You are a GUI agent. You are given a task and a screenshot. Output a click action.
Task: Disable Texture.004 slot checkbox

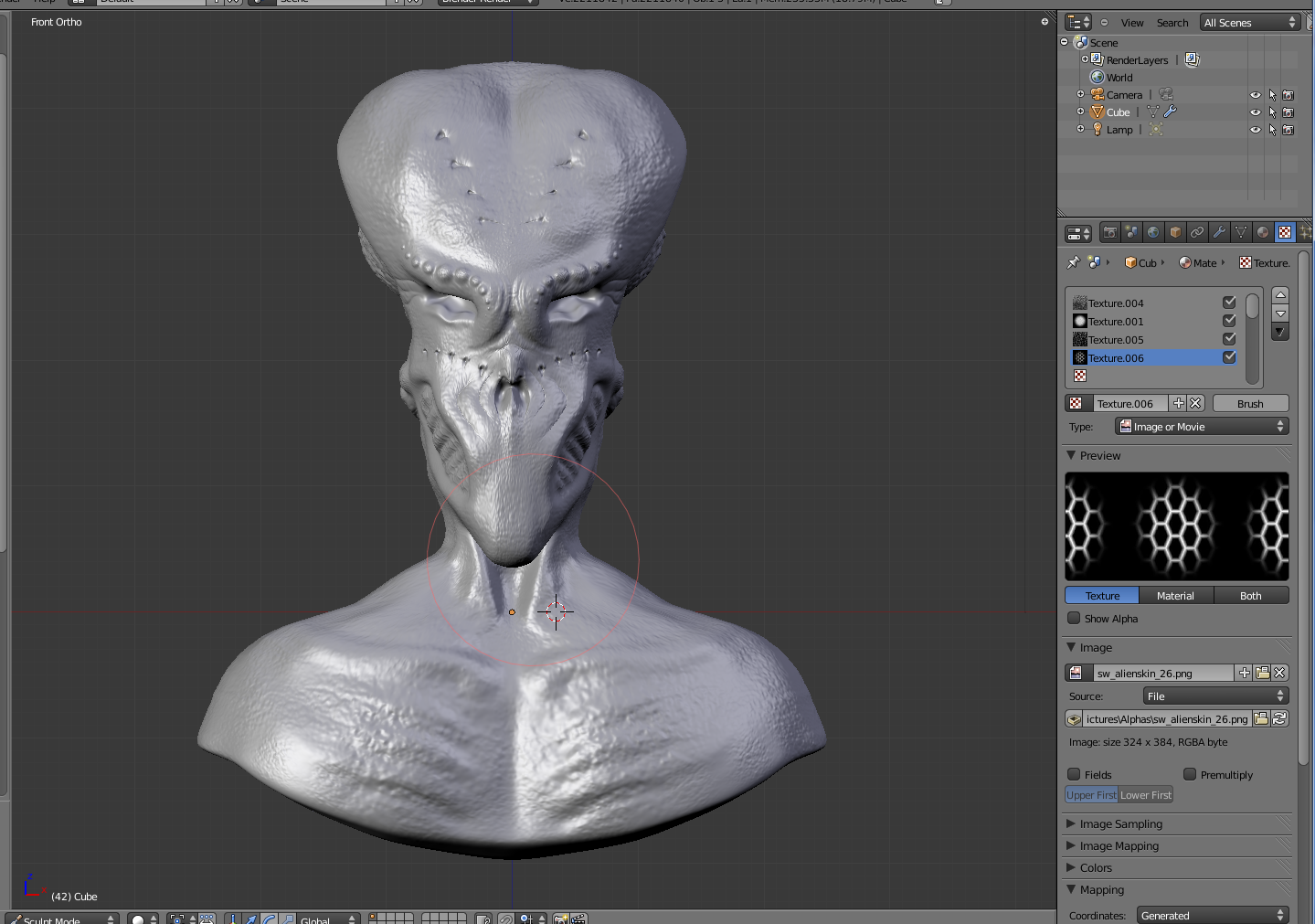[1229, 302]
